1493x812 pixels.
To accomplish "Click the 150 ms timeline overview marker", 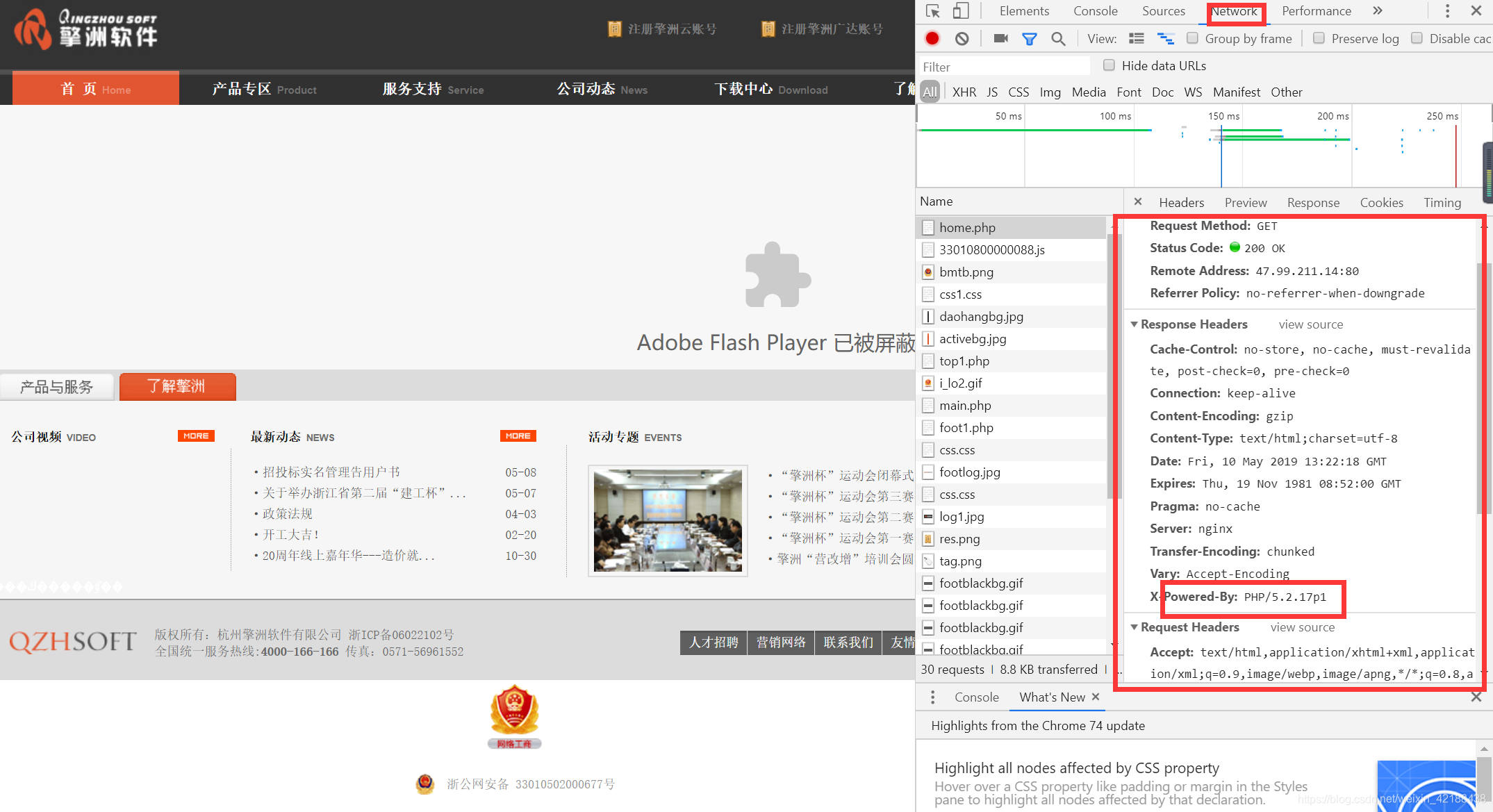I will coord(1223,116).
